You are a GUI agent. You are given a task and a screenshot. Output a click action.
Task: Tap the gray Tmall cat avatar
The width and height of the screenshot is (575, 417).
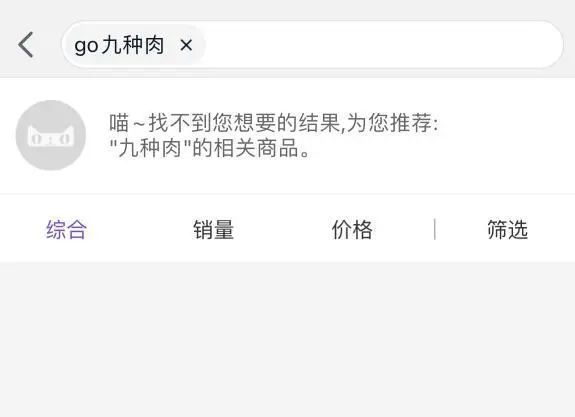(51, 135)
